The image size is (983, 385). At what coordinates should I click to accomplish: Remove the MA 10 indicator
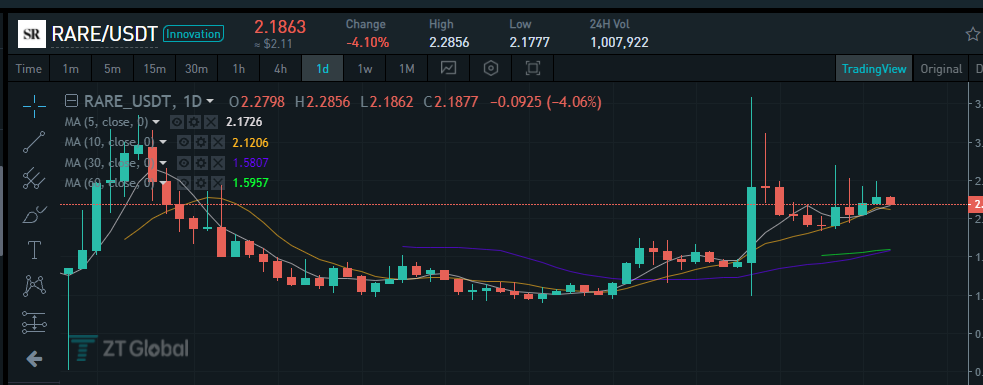[x=218, y=143]
